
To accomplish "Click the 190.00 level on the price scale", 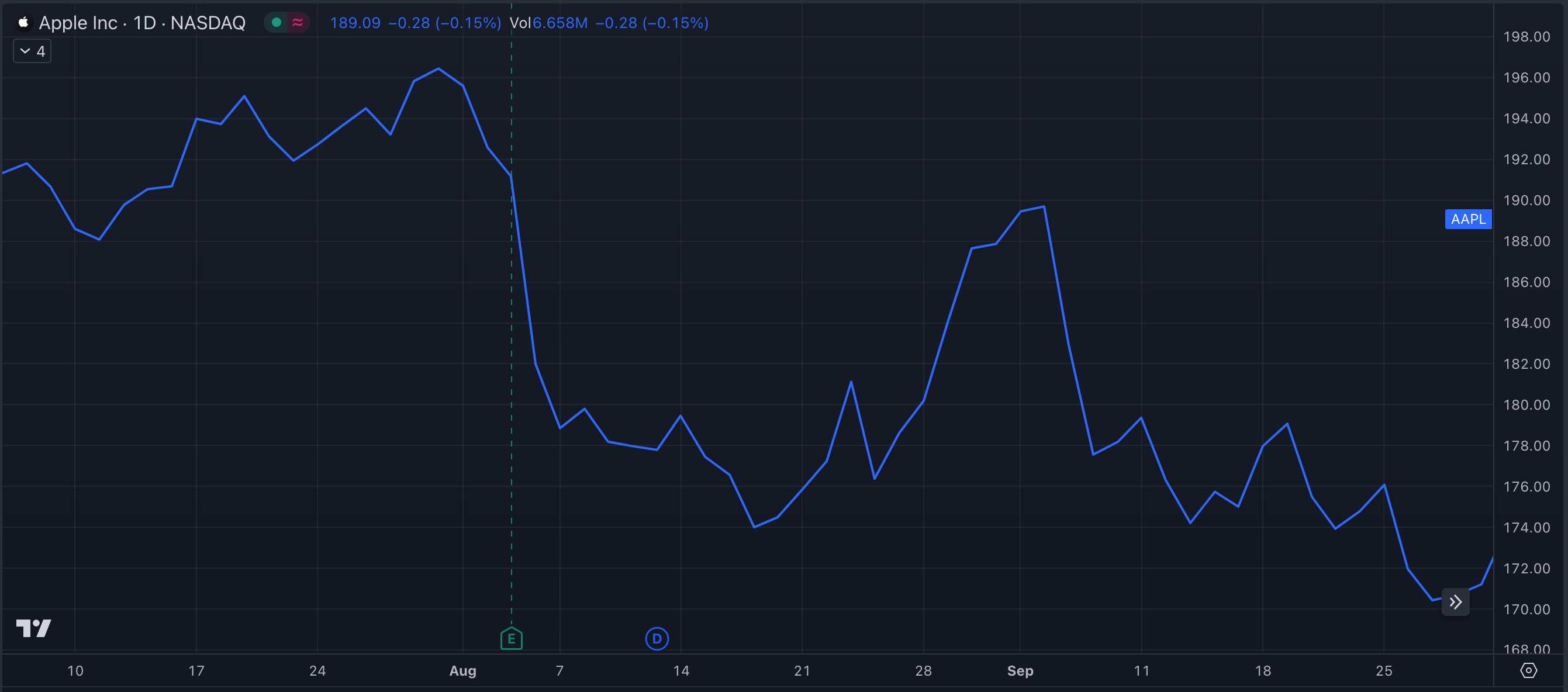I will click(x=1525, y=200).
